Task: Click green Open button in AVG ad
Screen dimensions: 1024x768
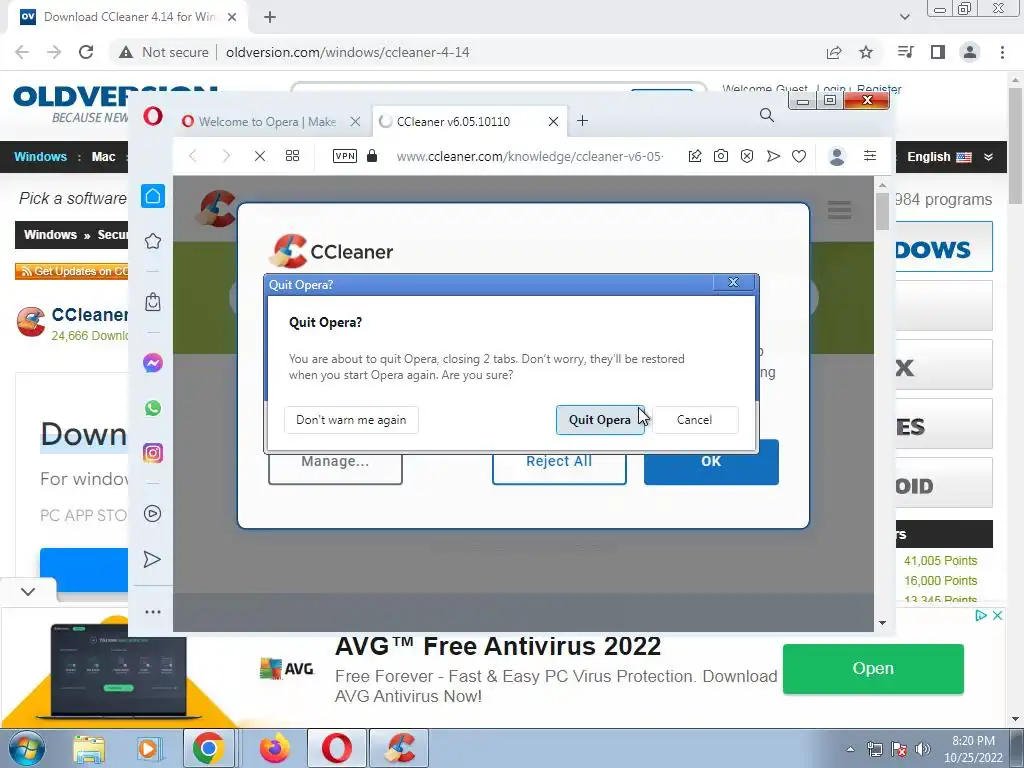Action: 873,669
